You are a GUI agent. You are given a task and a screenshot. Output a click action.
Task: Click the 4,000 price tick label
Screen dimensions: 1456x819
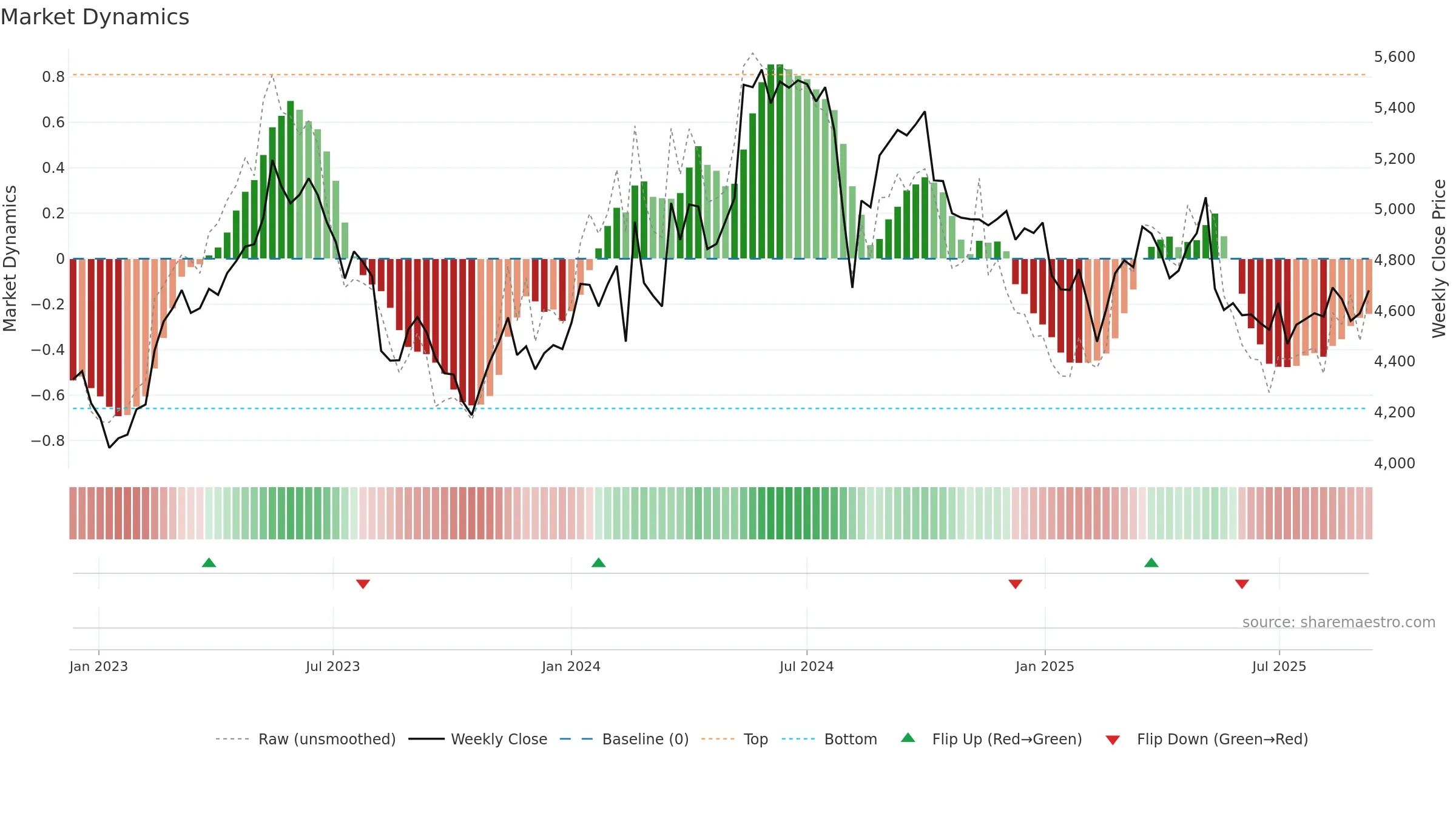coord(1394,463)
